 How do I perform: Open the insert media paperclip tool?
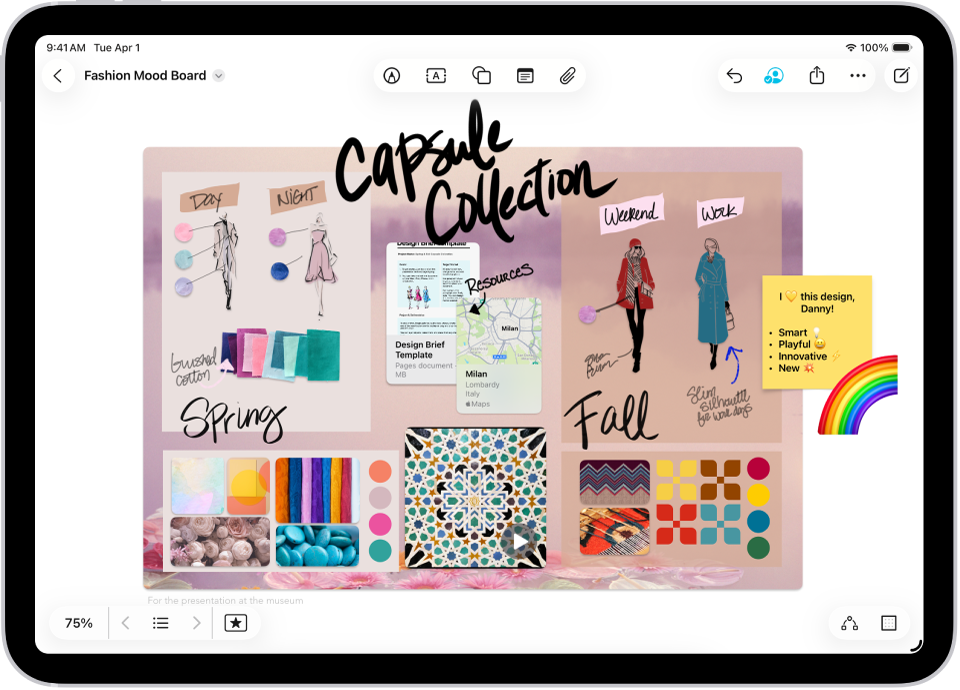(x=568, y=75)
